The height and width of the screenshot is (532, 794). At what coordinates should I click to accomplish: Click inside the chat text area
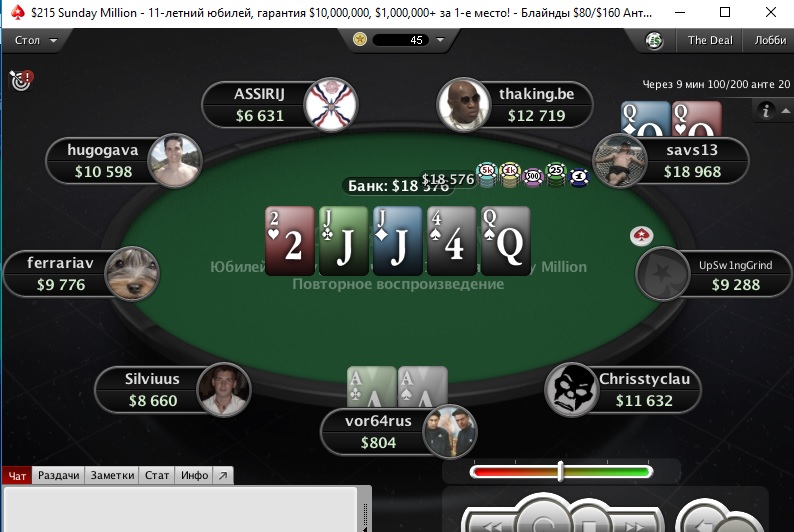click(181, 509)
